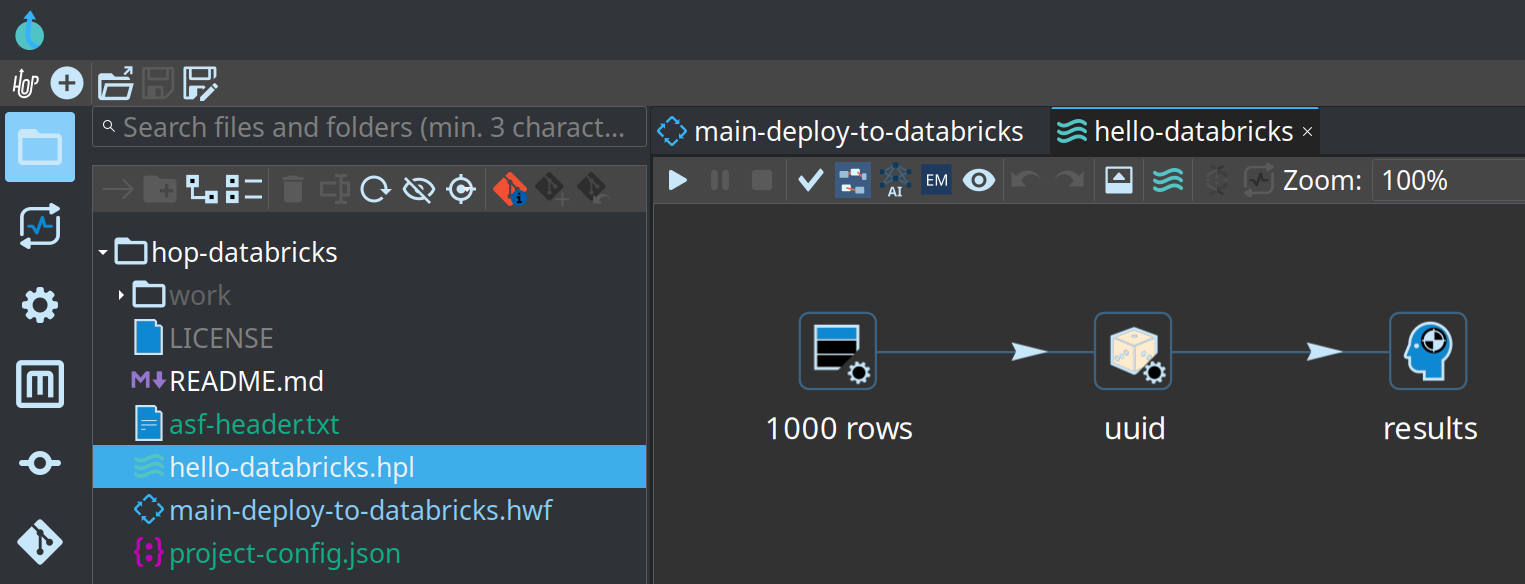Toggle the highlighted pipeline diagram icon
This screenshot has height=584, width=1525.
tap(853, 180)
